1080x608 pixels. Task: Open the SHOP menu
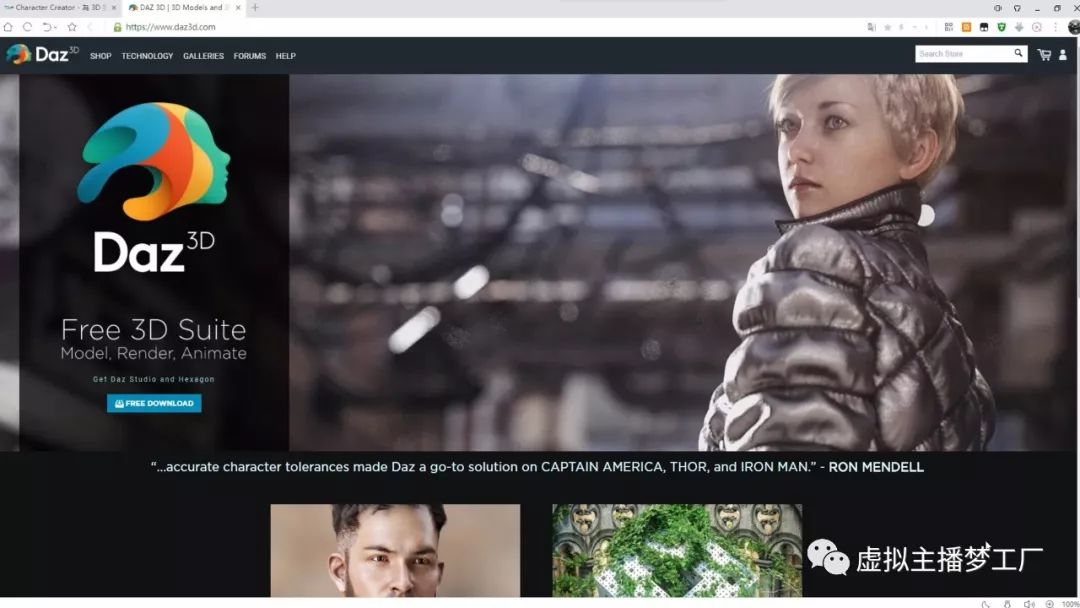point(101,56)
